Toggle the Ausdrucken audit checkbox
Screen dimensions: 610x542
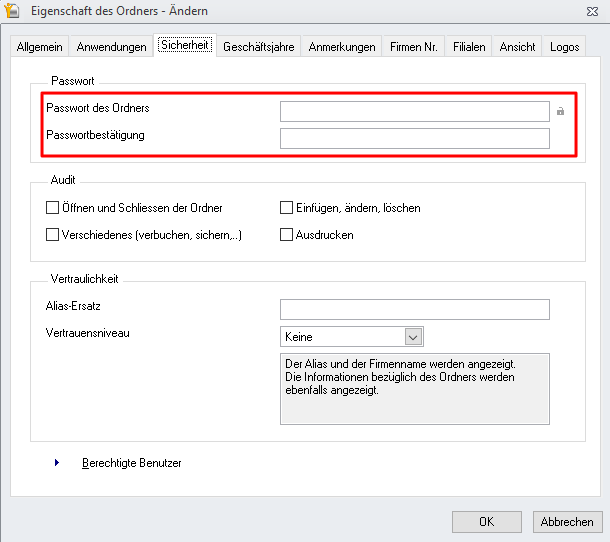pos(286,235)
